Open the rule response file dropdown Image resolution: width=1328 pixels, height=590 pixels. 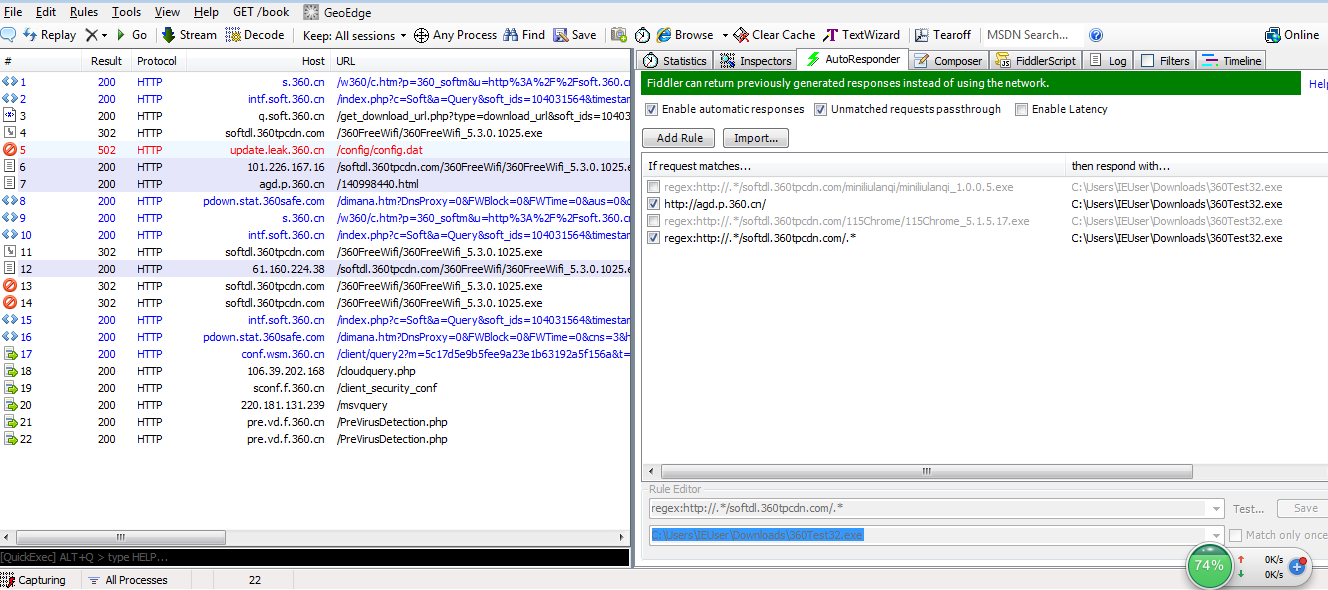1216,535
